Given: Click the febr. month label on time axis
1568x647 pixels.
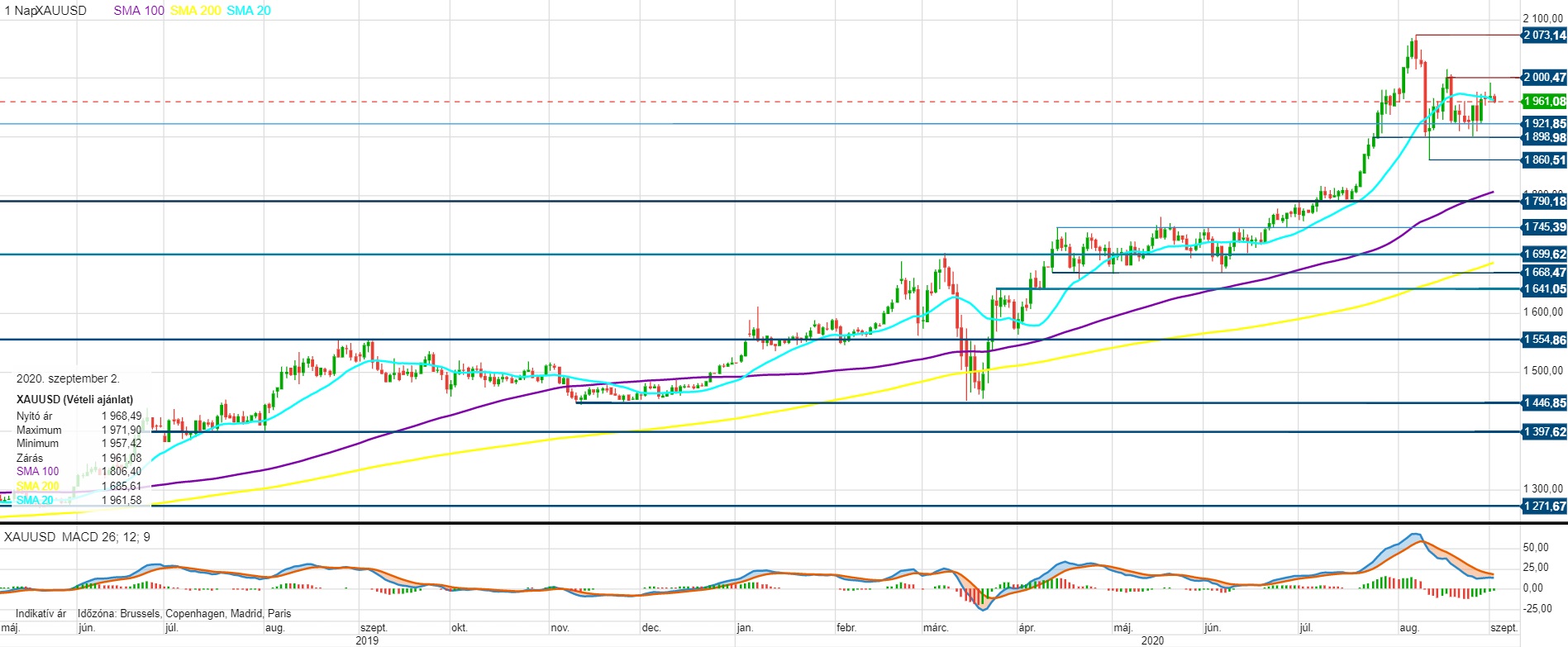Looking at the screenshot, I should pyautogui.click(x=845, y=628).
